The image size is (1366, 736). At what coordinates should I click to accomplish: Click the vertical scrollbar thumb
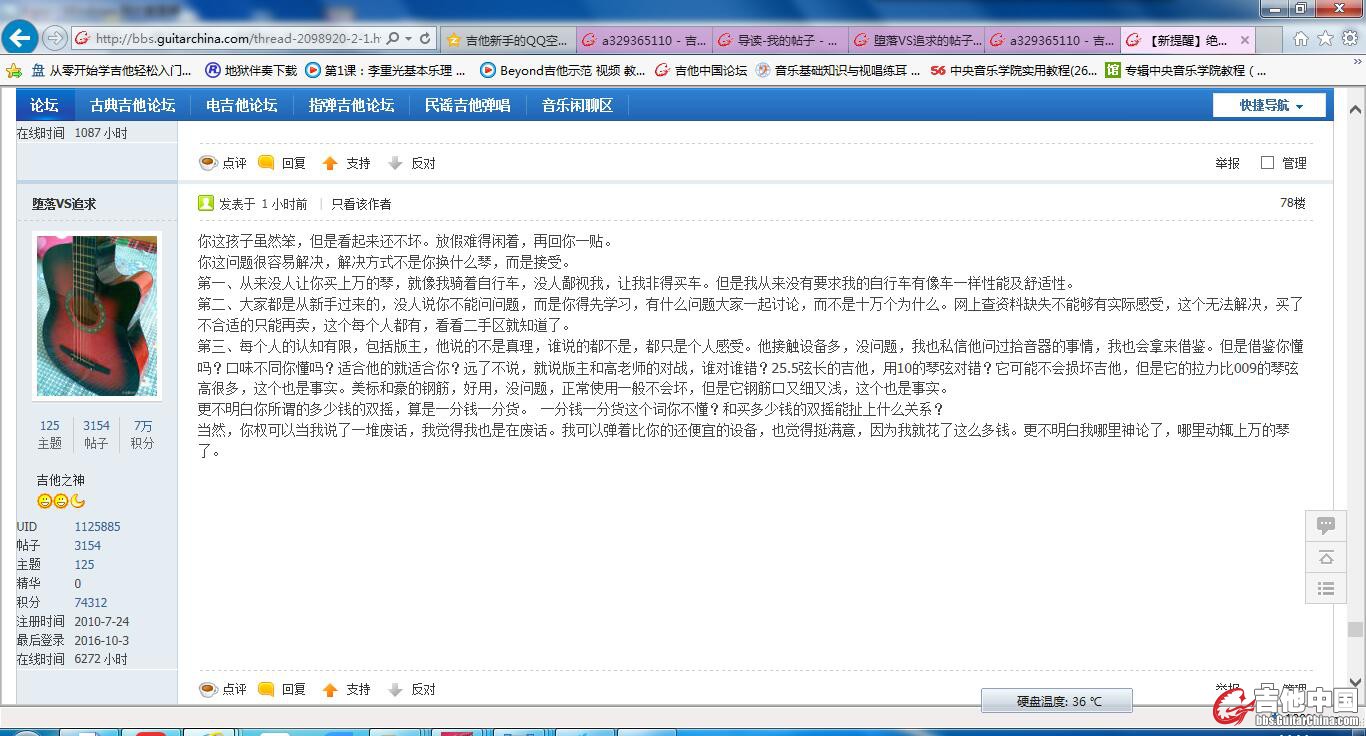pyautogui.click(x=1355, y=629)
